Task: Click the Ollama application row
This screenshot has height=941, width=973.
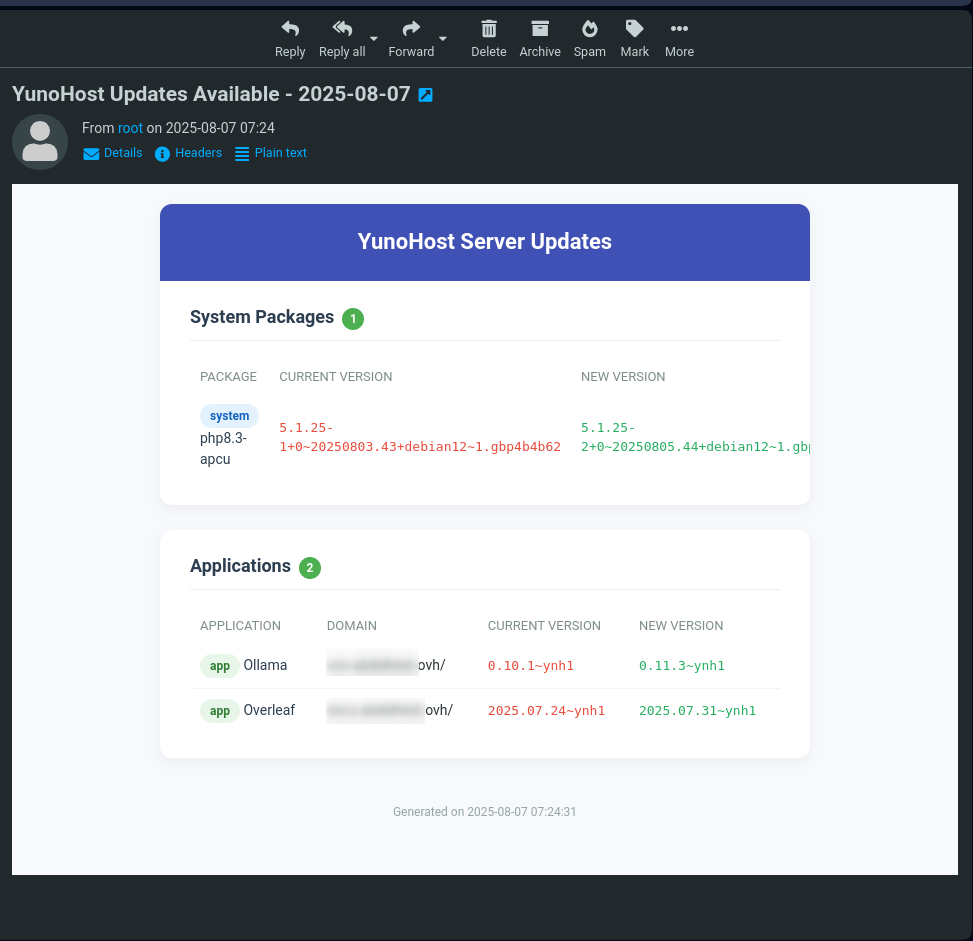Action: tap(265, 665)
